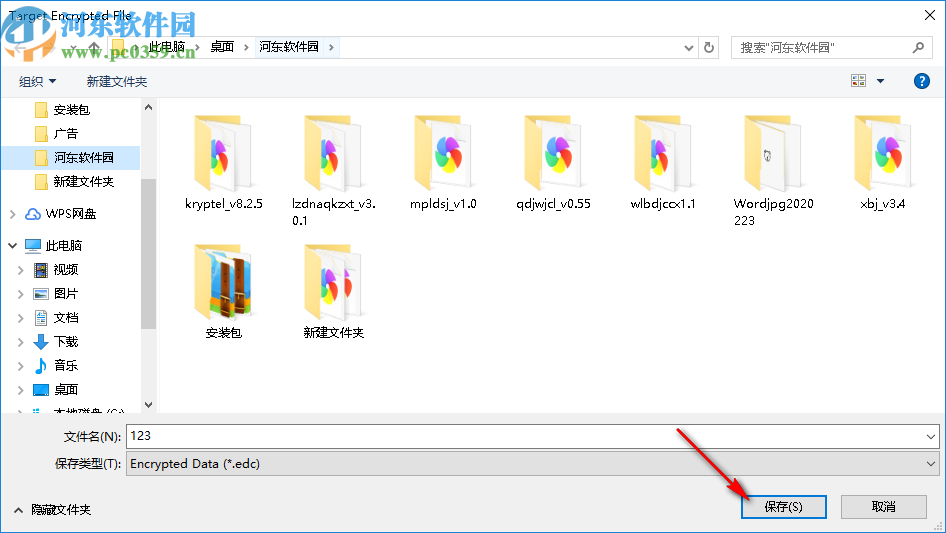
Task: Select the Wordjpg2020223 folder icon
Action: [773, 153]
